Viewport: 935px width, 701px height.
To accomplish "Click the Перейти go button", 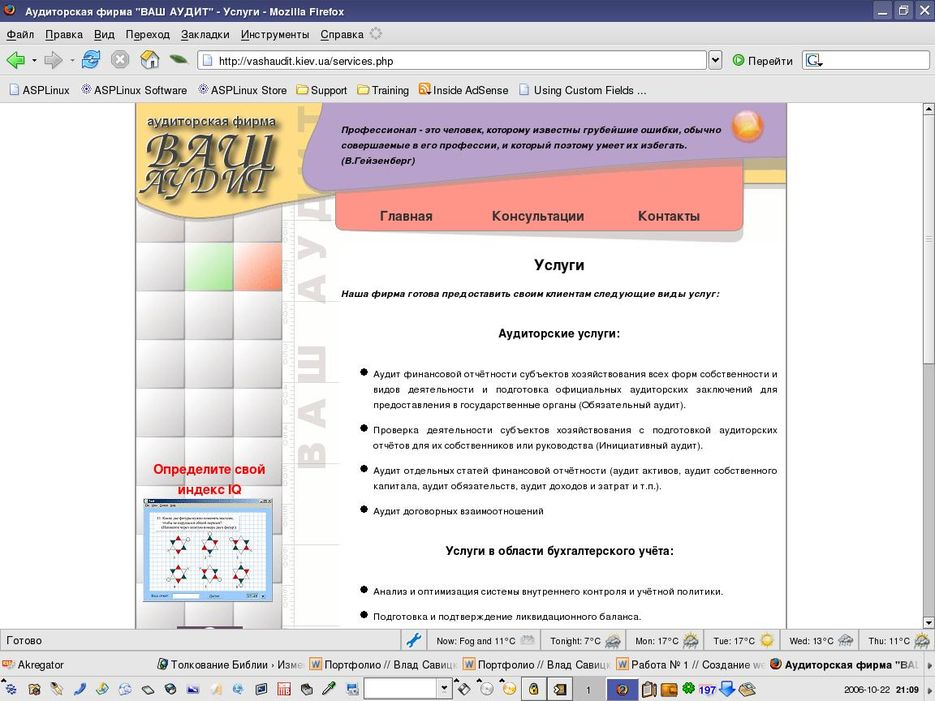I will pos(763,60).
